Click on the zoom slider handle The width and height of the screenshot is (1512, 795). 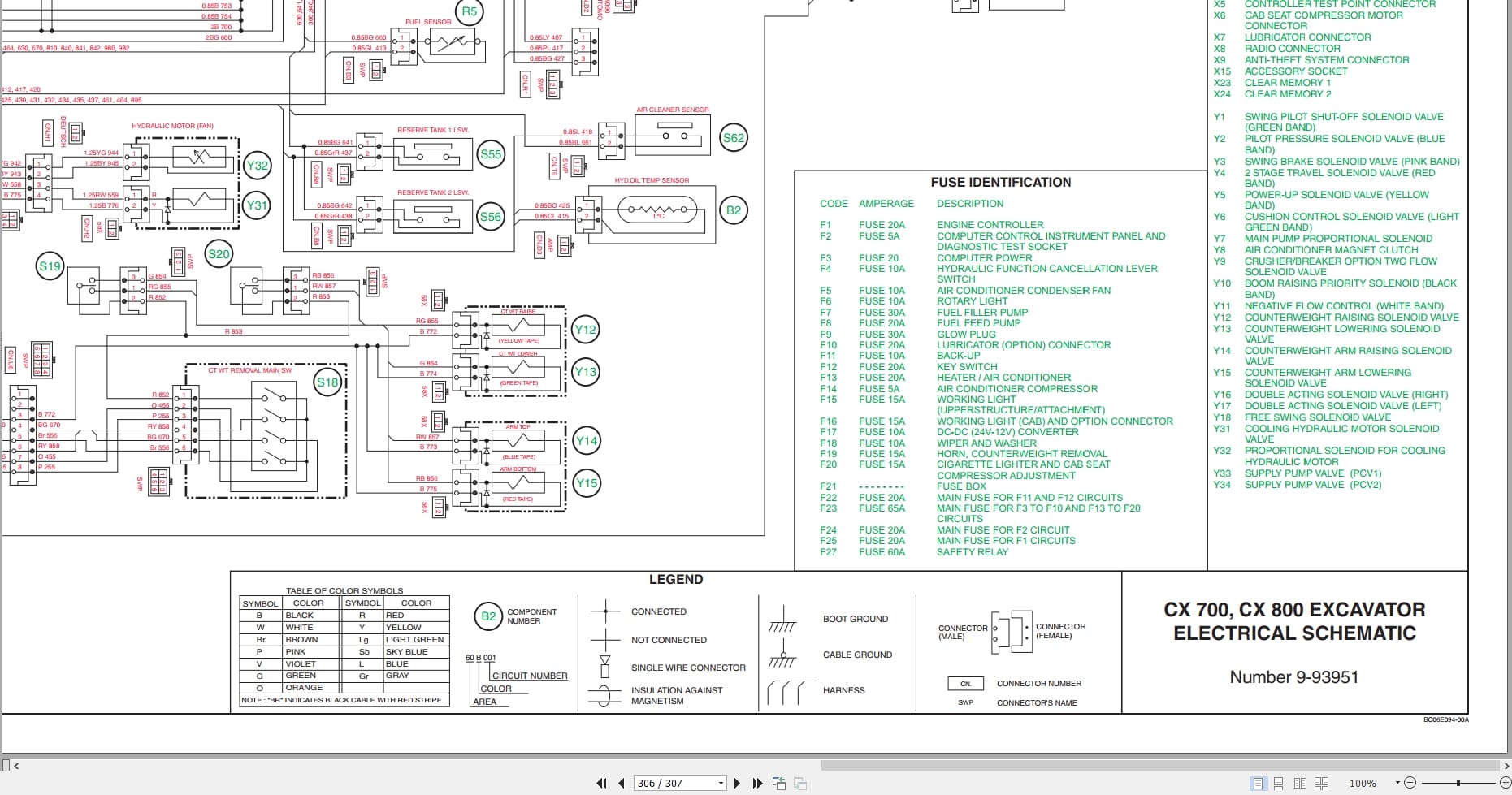(x=1458, y=784)
